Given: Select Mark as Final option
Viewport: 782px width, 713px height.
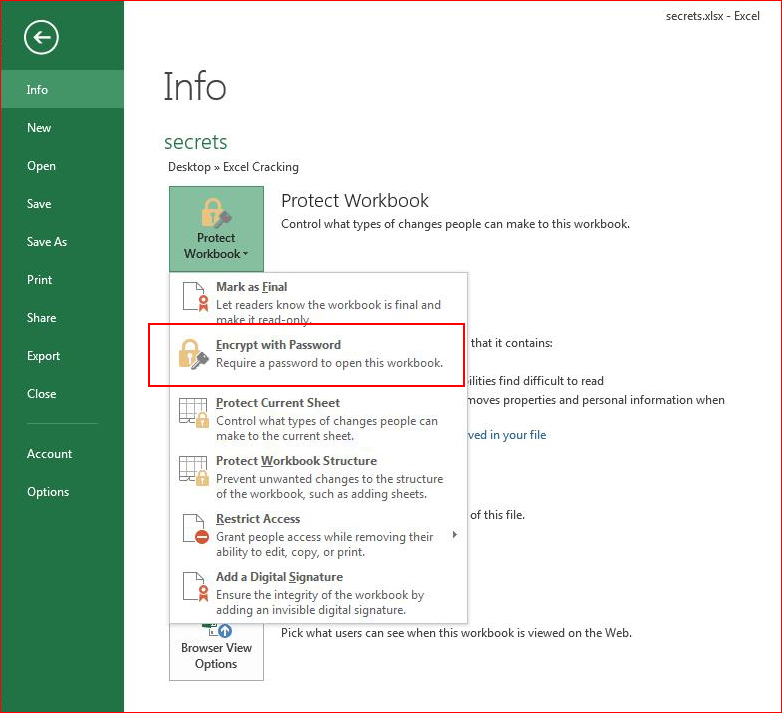Looking at the screenshot, I should 318,301.
